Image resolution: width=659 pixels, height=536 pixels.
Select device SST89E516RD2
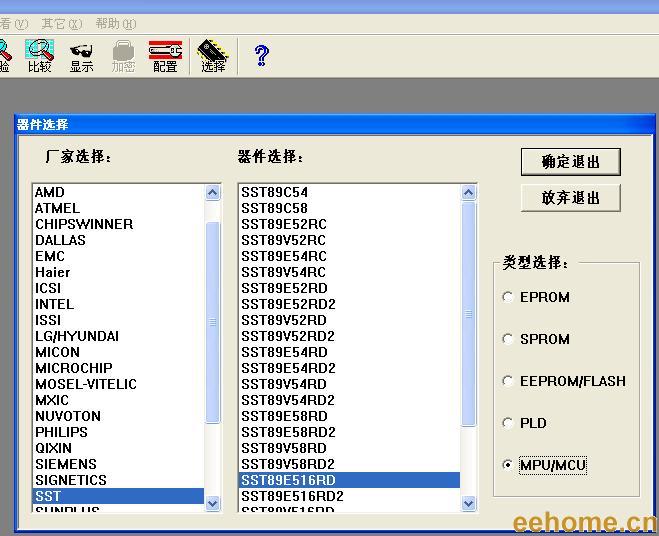349,496
